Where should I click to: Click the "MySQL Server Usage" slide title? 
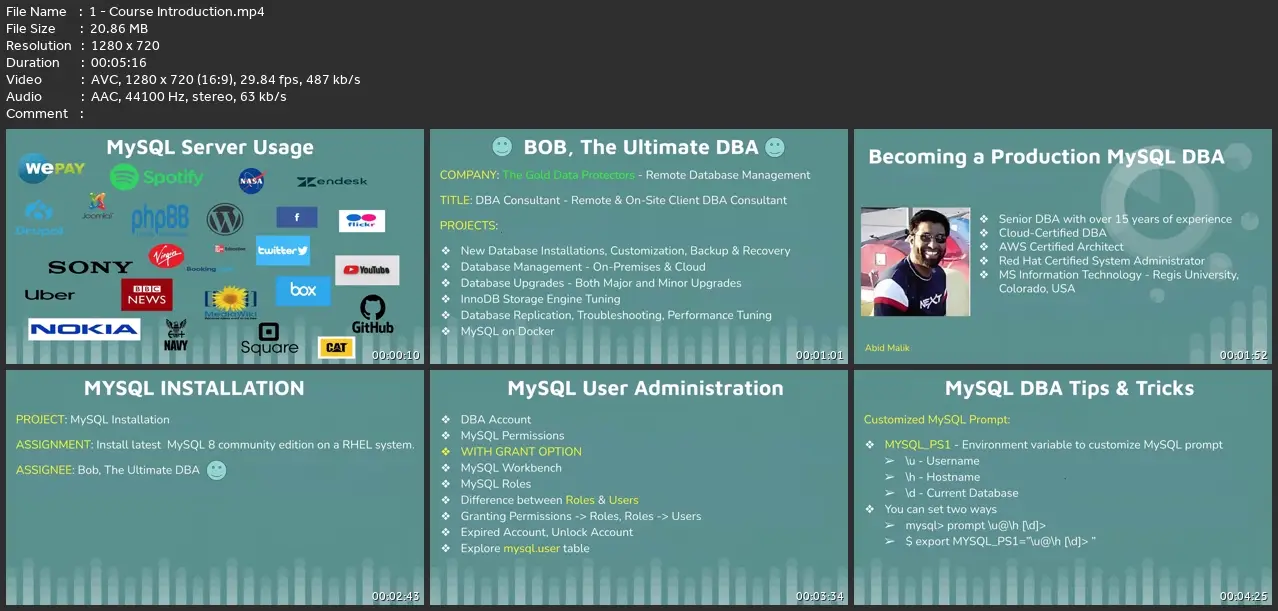(210, 147)
